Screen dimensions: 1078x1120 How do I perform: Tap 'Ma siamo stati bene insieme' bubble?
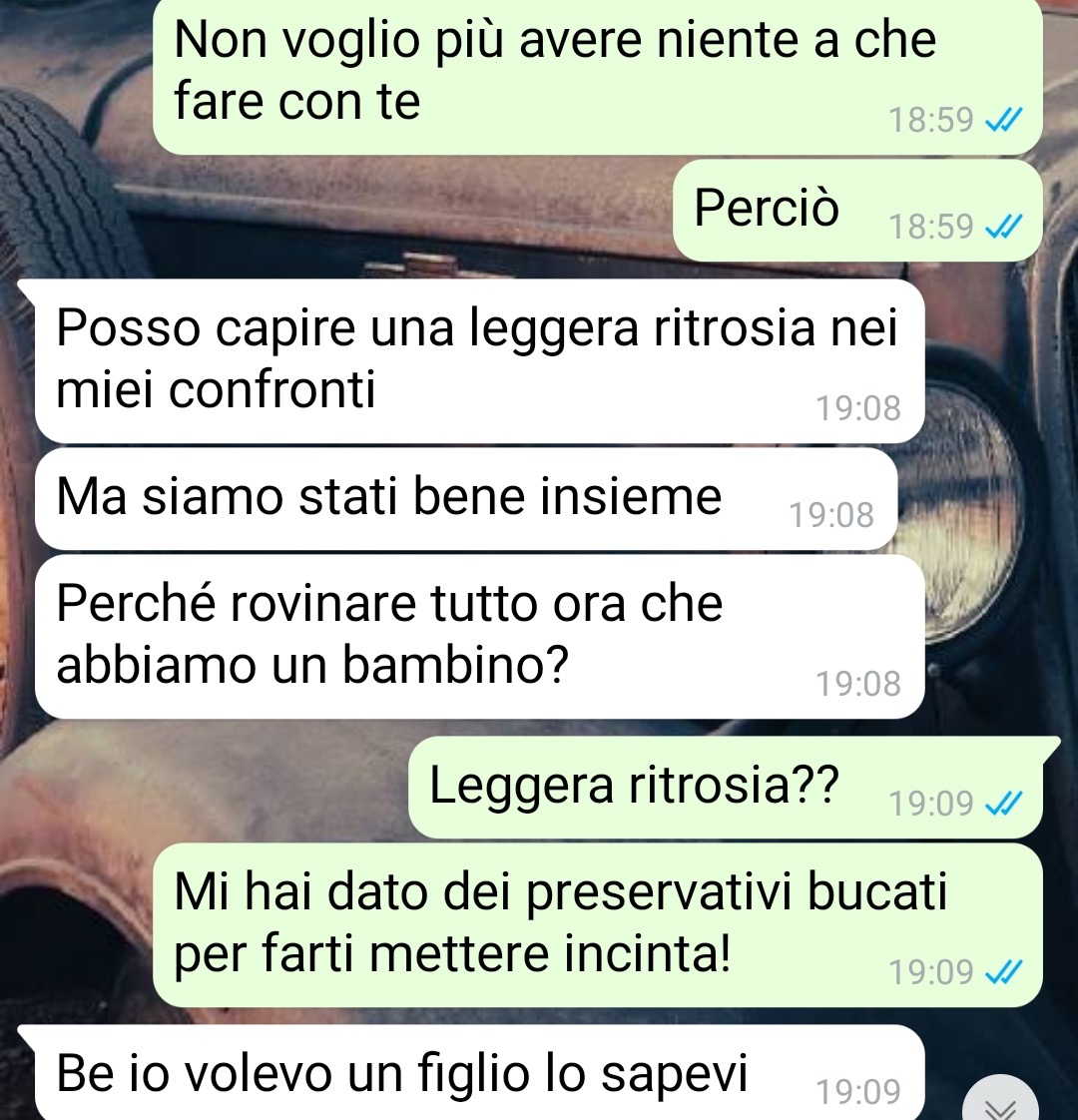pos(466,499)
